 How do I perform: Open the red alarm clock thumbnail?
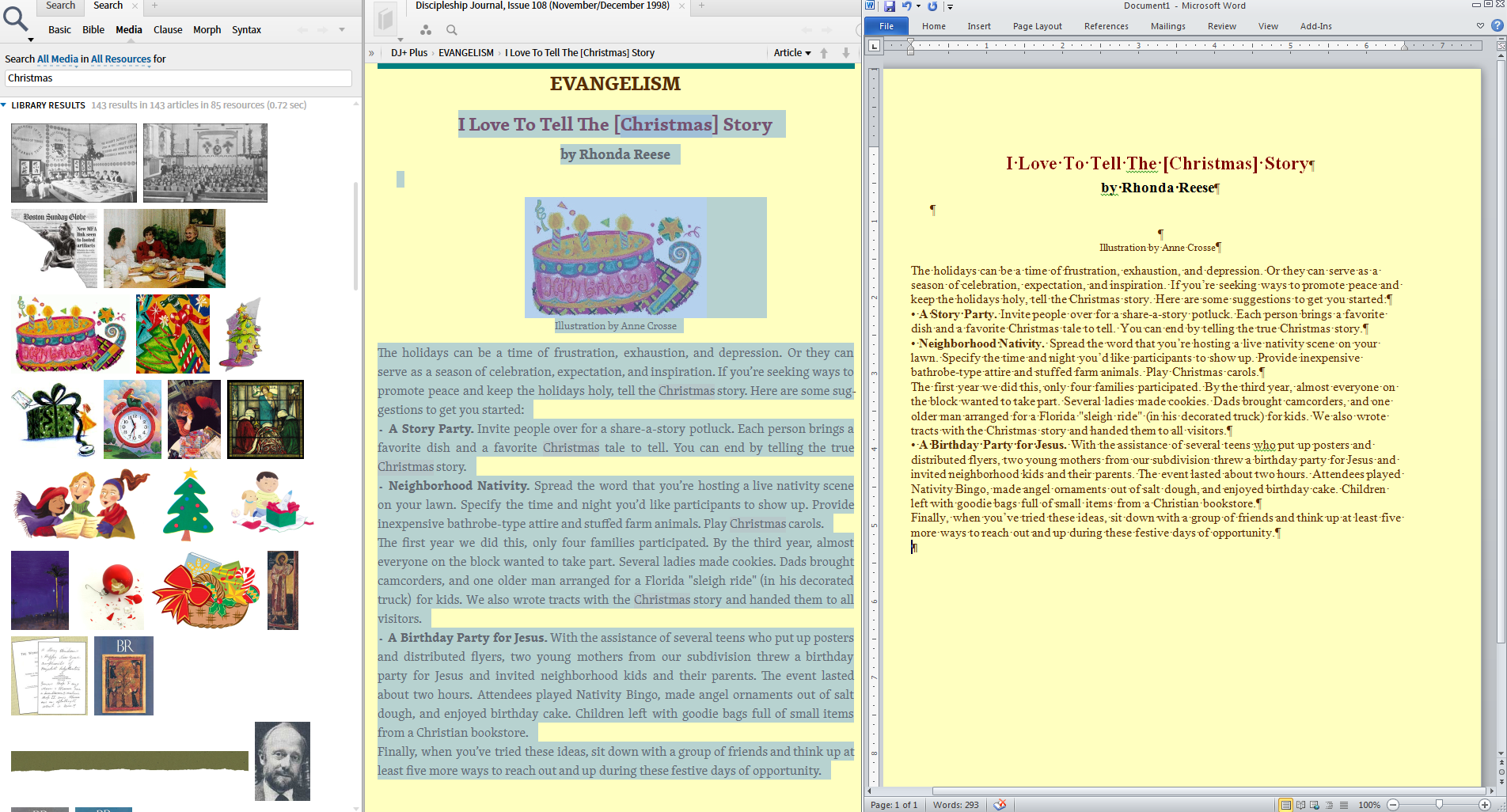click(x=132, y=419)
